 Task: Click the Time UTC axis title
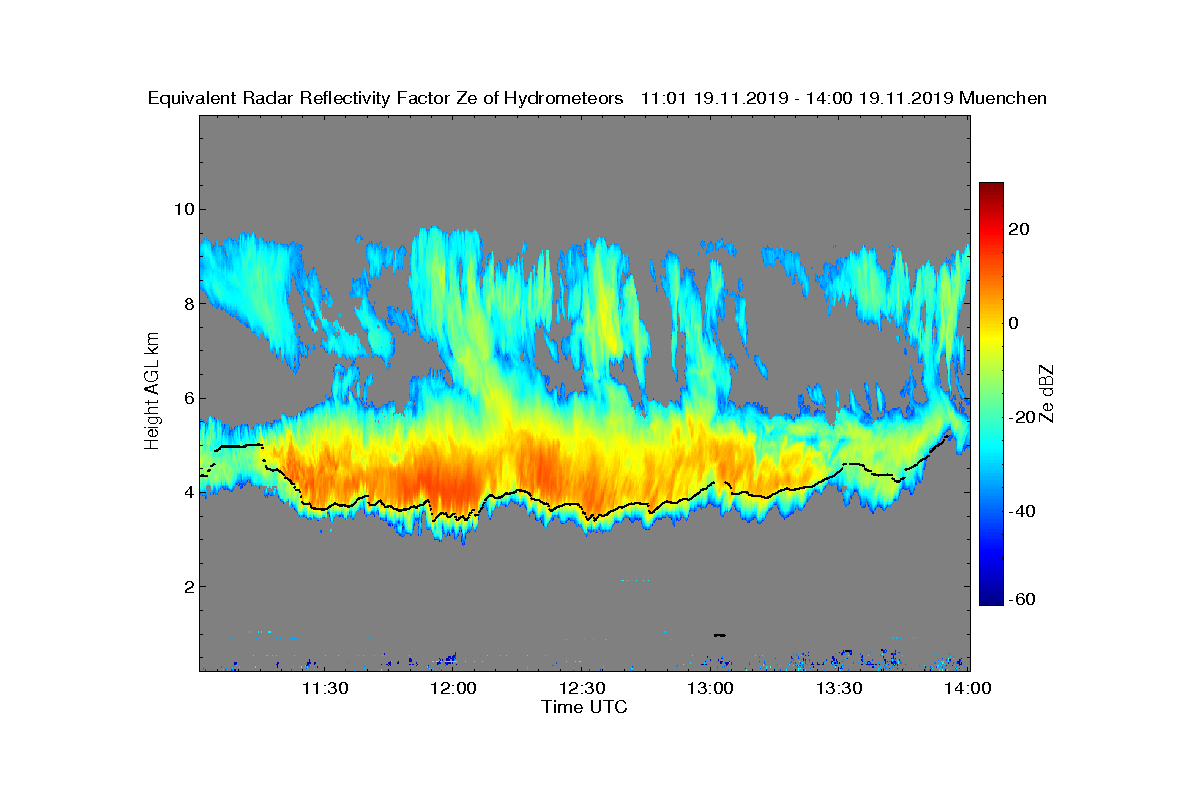point(585,707)
